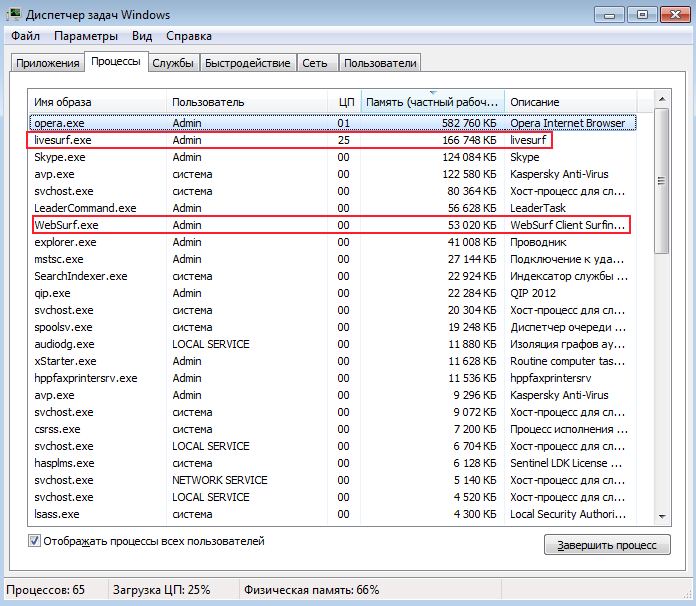
Task: Switch to the Приложения tab
Action: (x=47, y=63)
